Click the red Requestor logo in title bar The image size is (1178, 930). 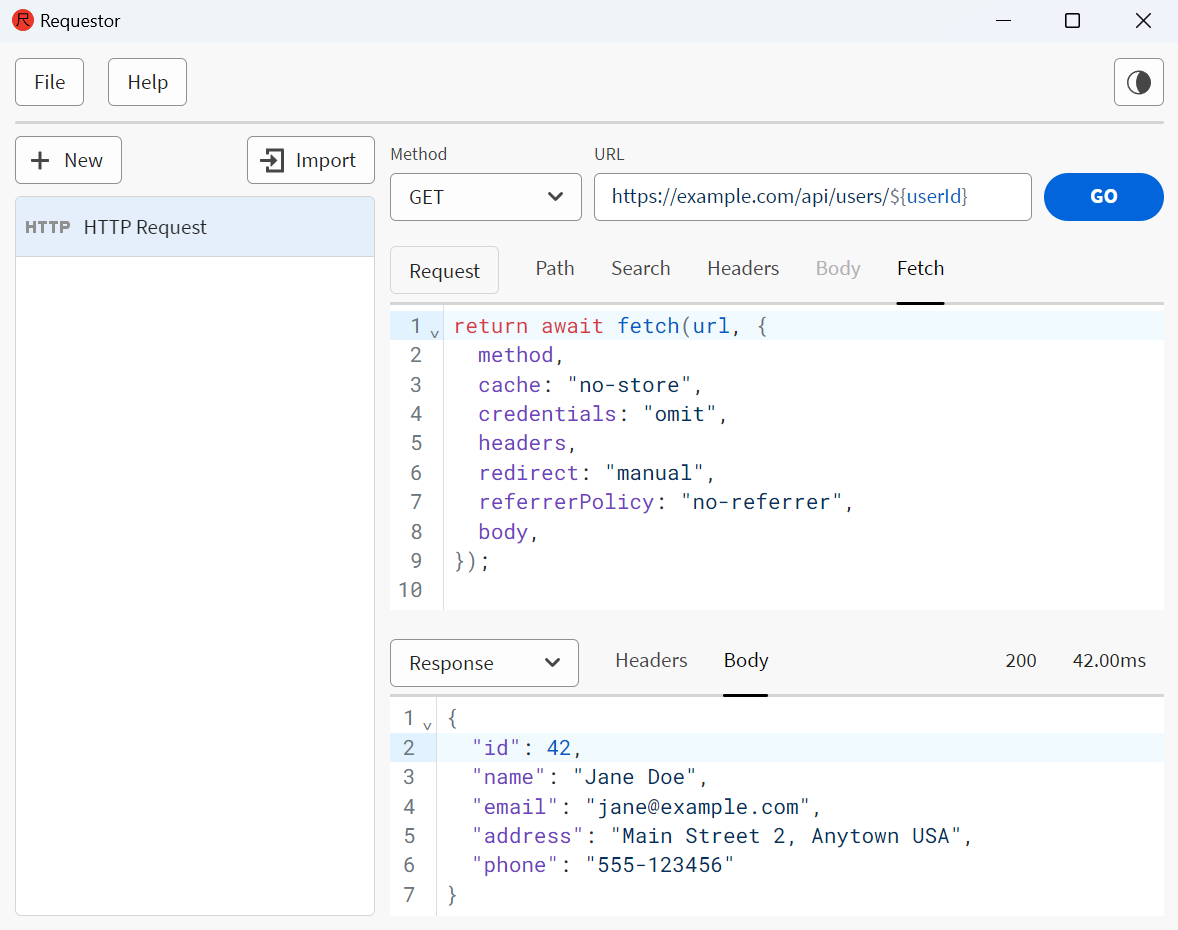coord(22,20)
